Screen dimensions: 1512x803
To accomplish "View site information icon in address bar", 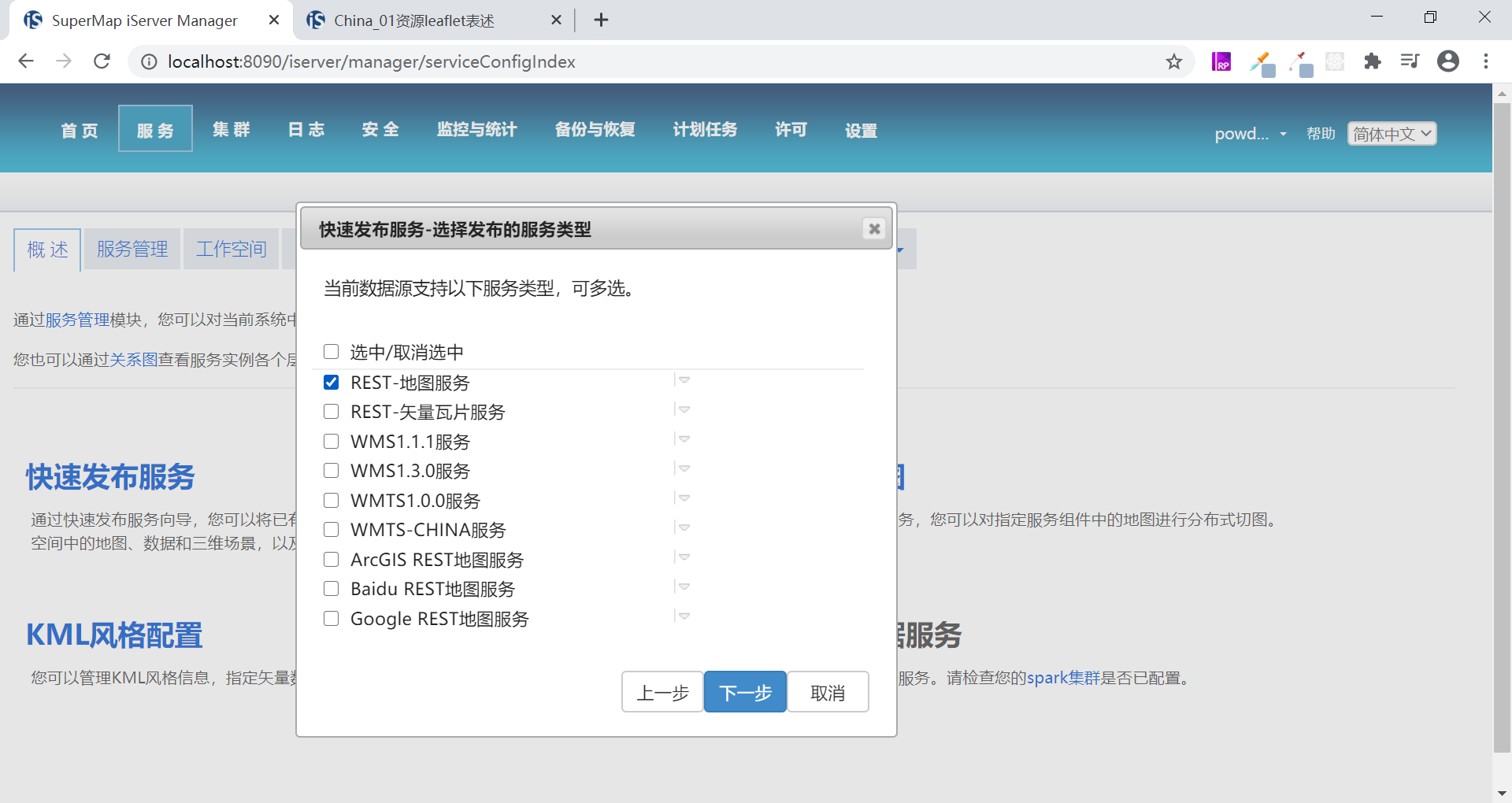I will pos(149,61).
